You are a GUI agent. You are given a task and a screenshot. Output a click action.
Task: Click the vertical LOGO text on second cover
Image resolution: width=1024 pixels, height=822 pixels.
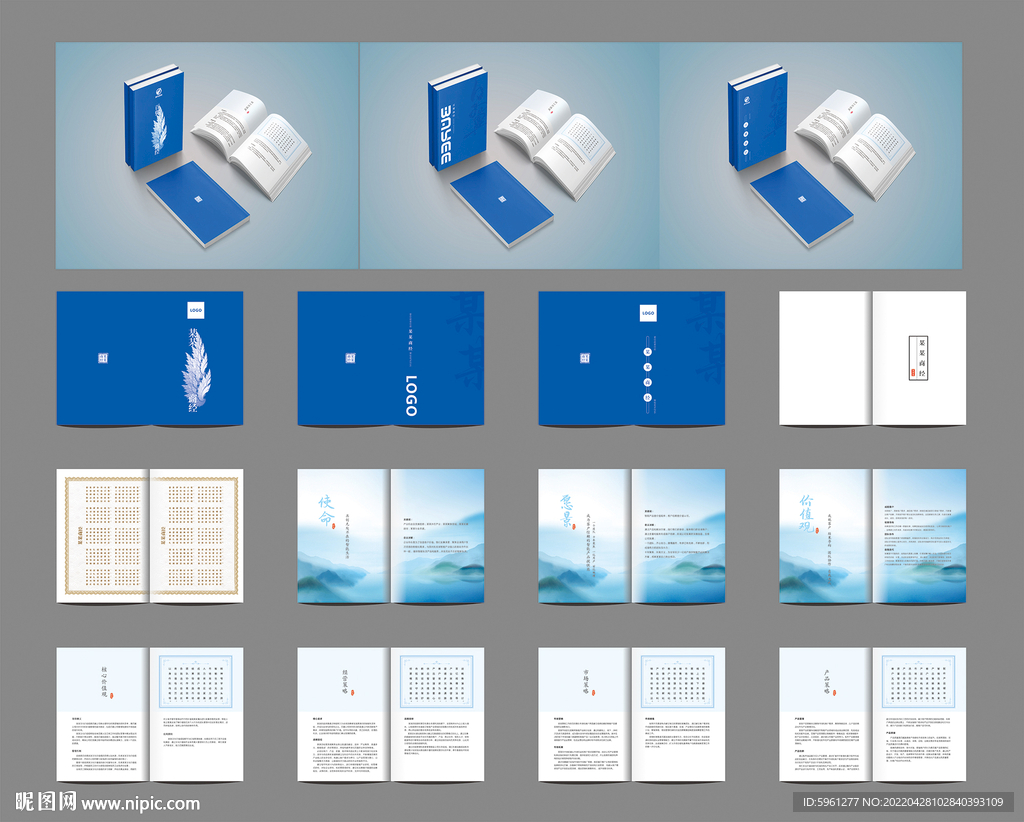tap(411, 395)
